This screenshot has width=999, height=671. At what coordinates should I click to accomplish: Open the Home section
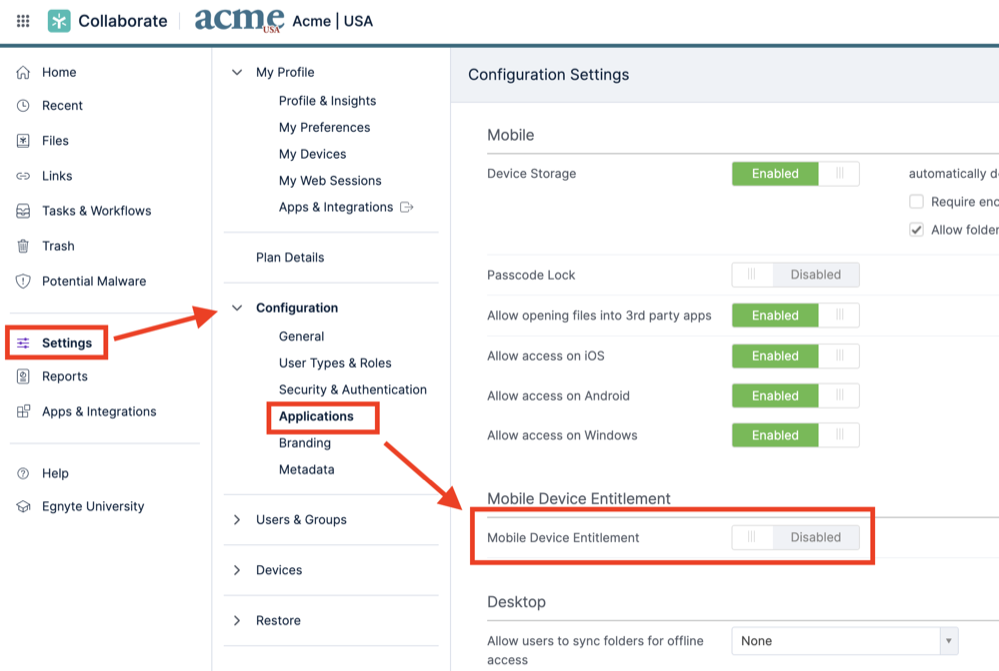coord(59,72)
